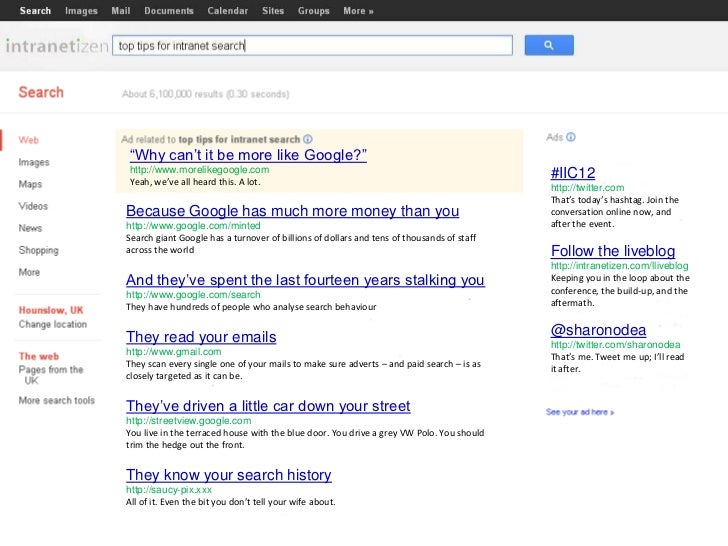Open the @sharonodea ad link
Image resolution: width=728 pixels, height=546 pixels.
point(598,330)
